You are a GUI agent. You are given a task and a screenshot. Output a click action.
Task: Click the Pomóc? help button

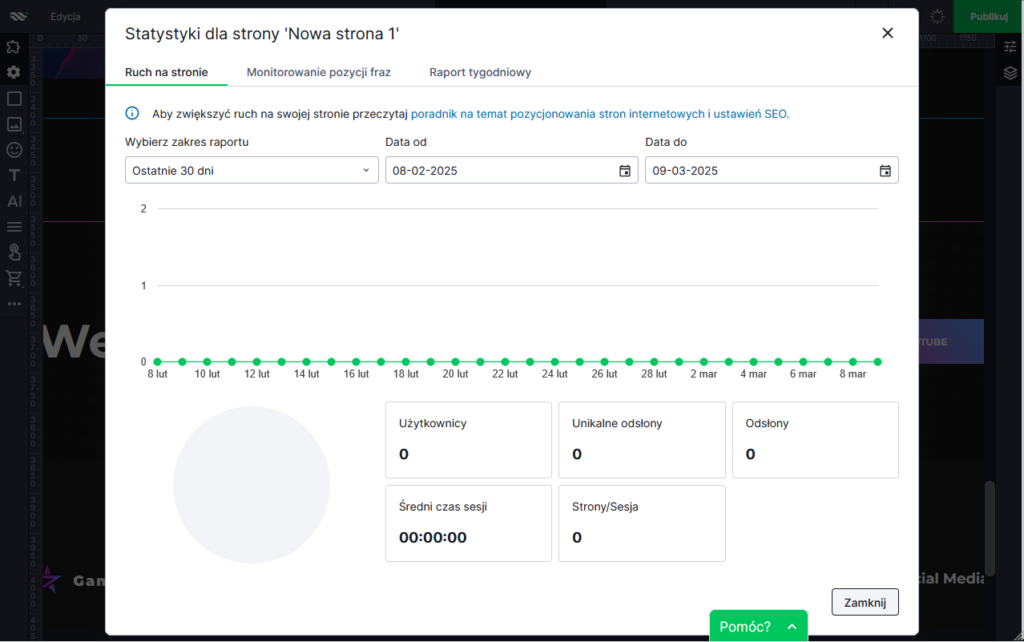pos(758,626)
